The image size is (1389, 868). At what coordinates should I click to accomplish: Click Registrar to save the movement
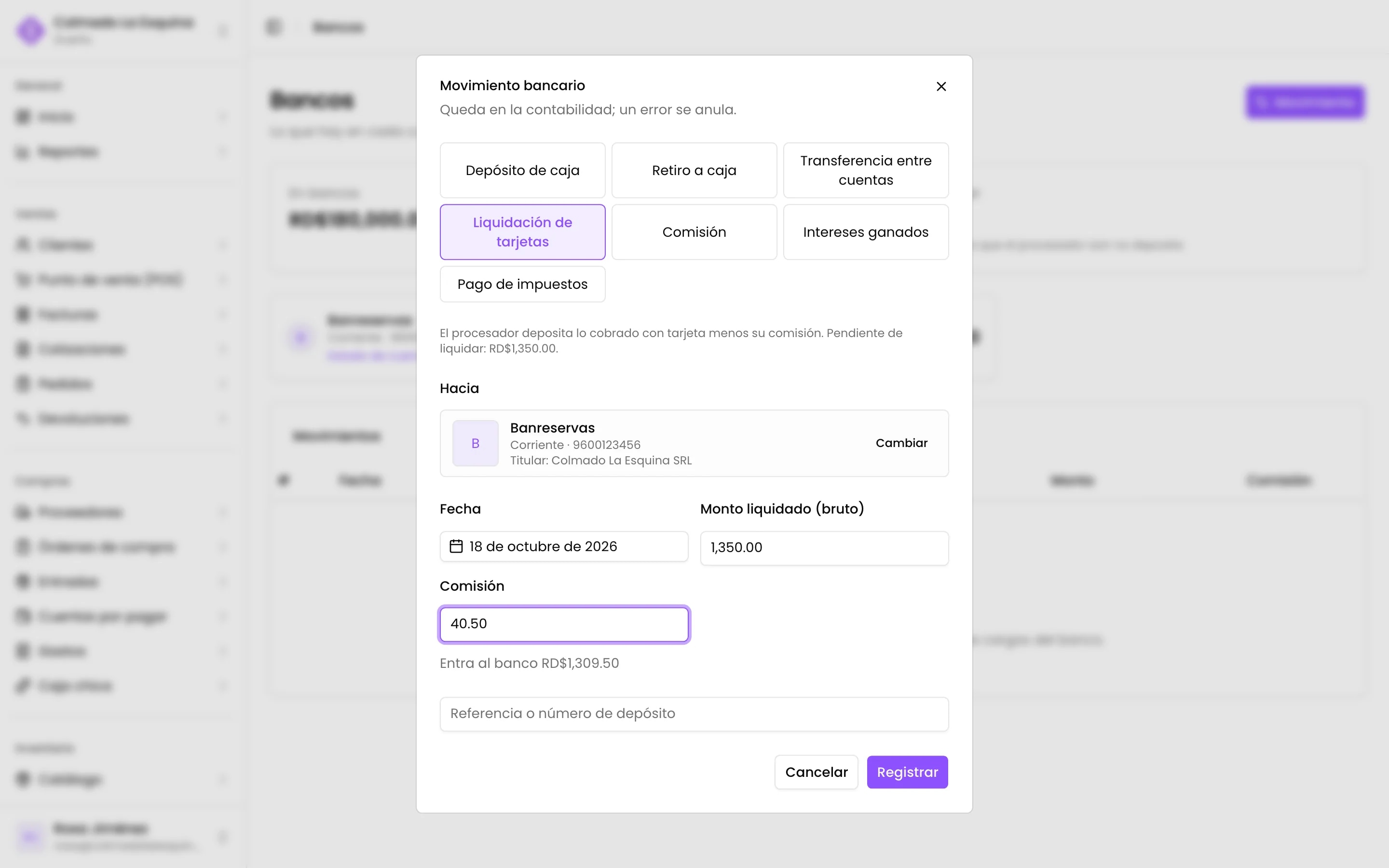(x=907, y=772)
